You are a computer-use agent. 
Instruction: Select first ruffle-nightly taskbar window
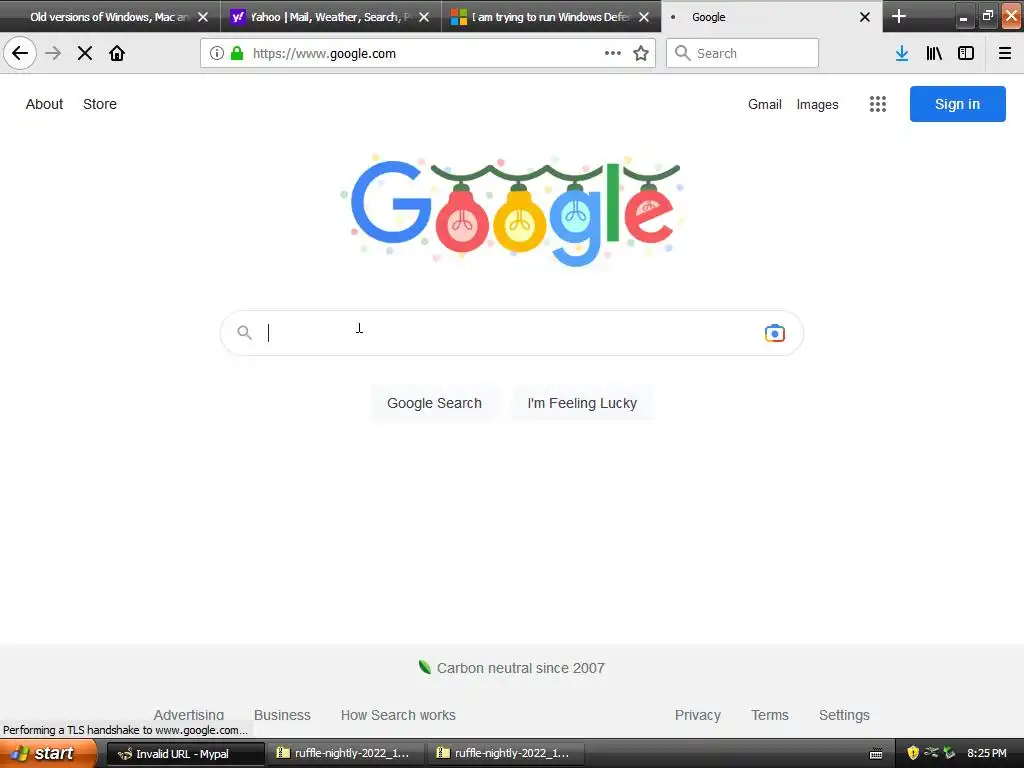tap(346, 754)
